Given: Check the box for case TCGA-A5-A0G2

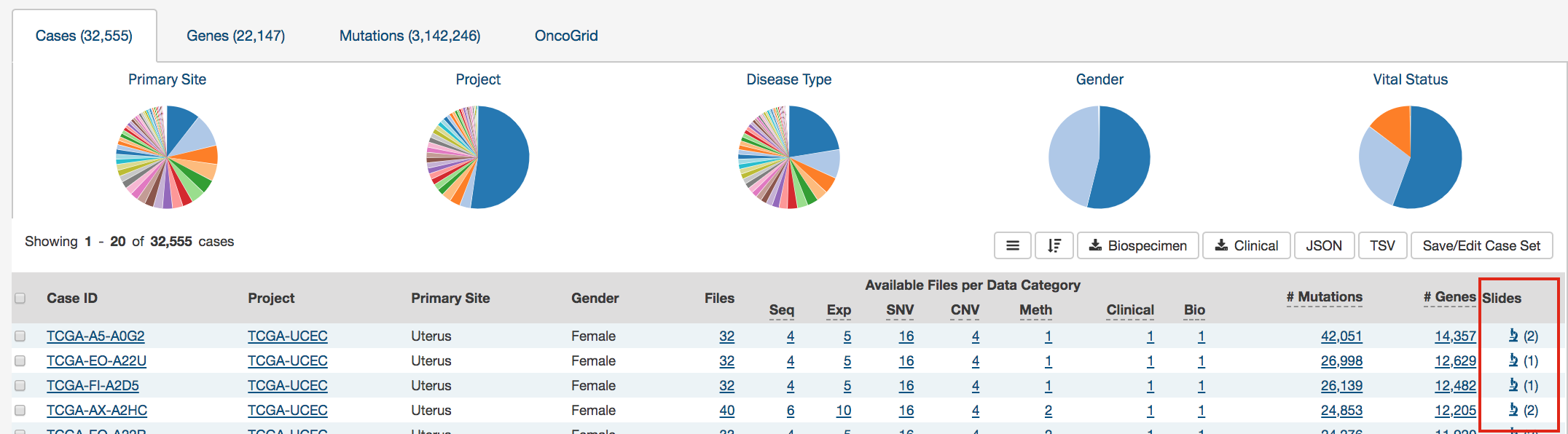Looking at the screenshot, I should coord(20,336).
